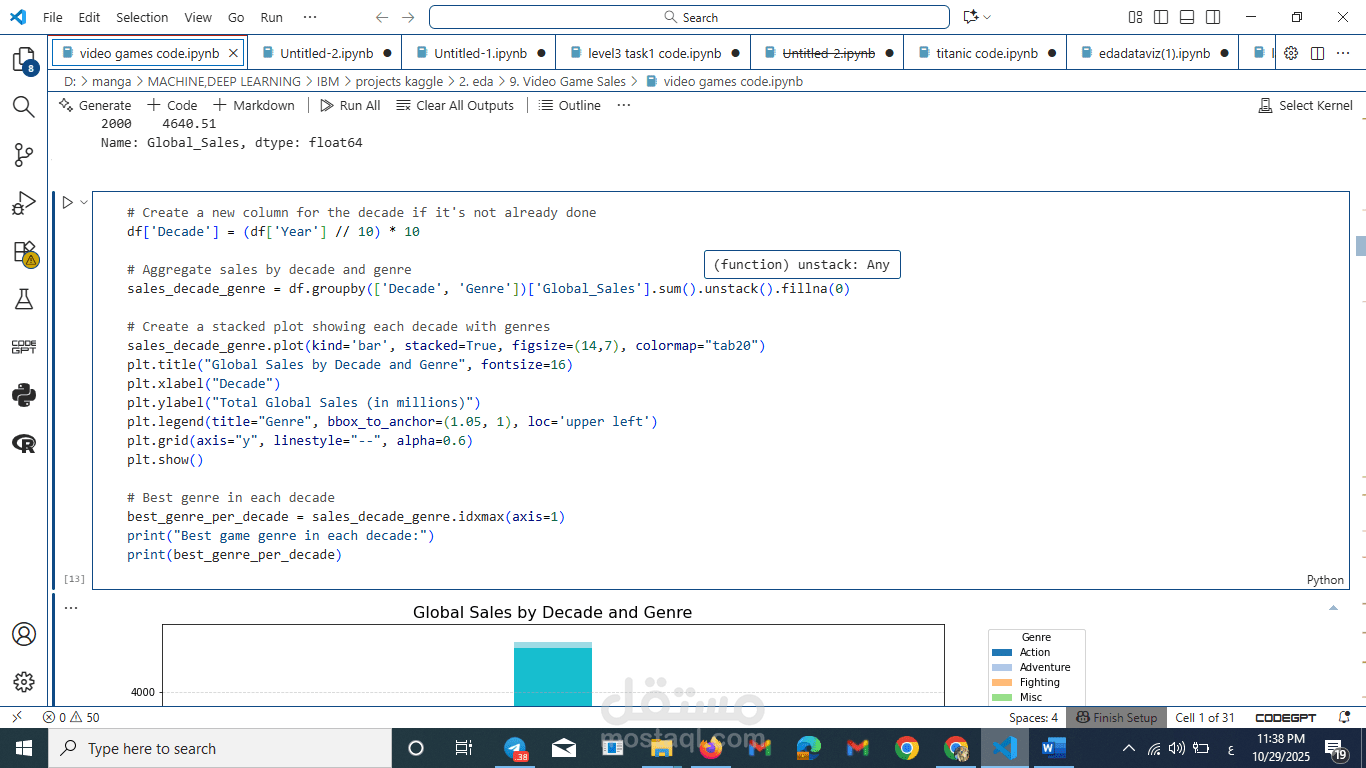Click Select Kernel
Image resolution: width=1366 pixels, height=768 pixels.
point(1305,105)
